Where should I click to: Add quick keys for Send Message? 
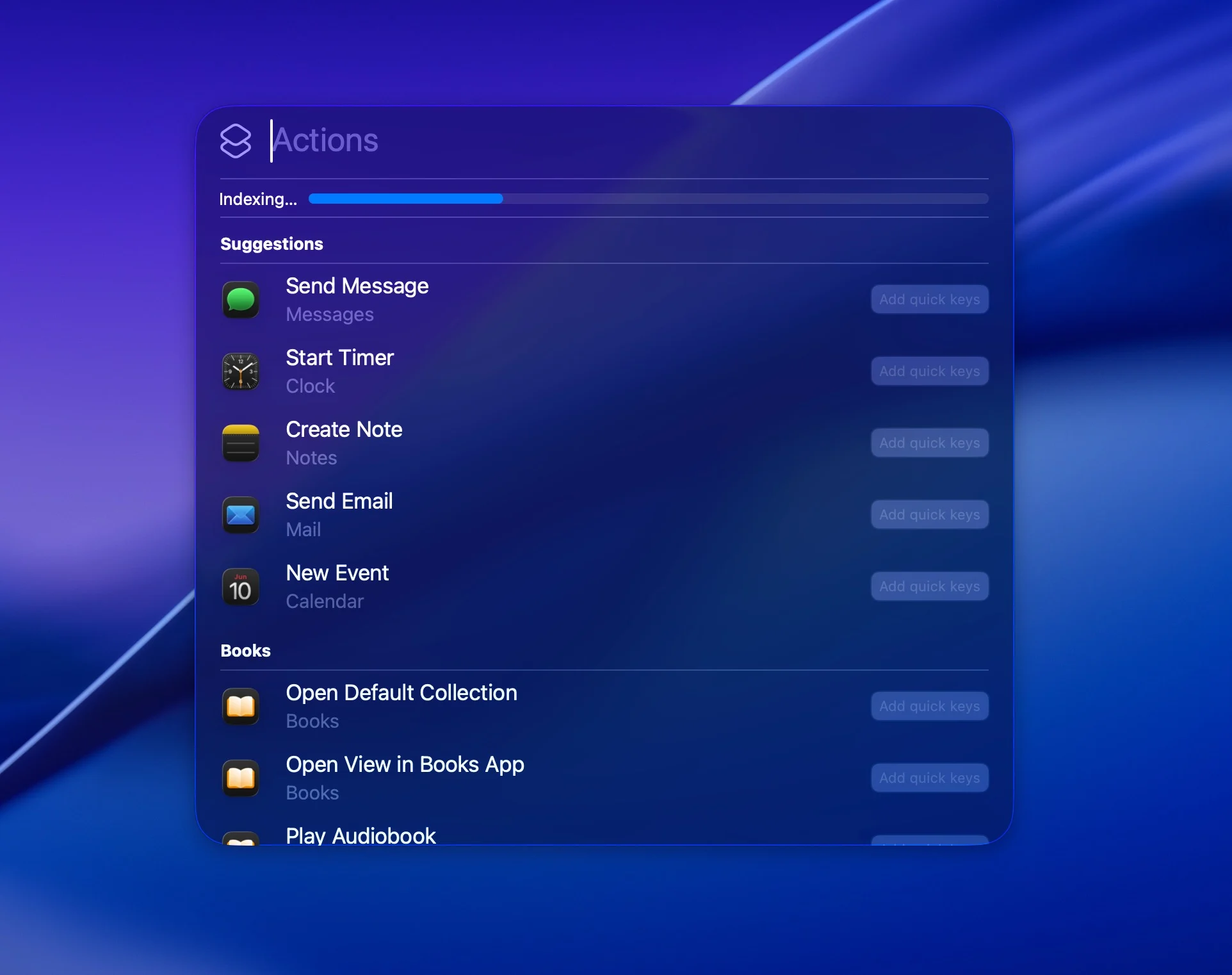pos(929,300)
